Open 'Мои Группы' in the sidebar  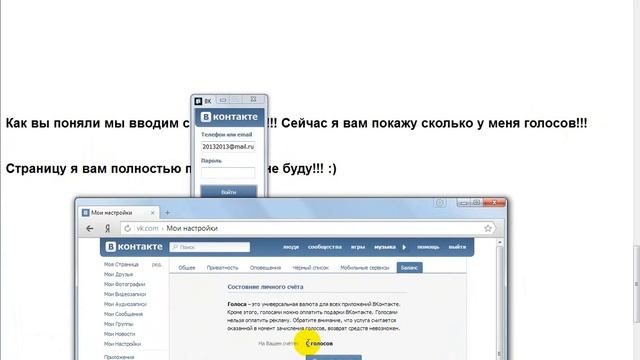click(x=118, y=324)
